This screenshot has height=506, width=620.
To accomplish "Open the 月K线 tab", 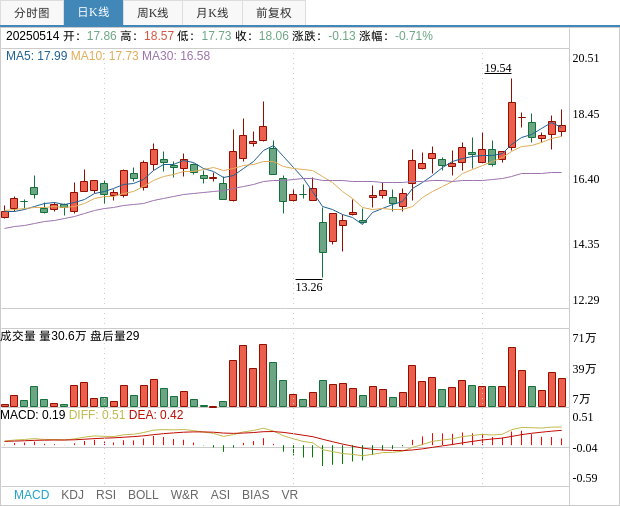I will click(212, 13).
